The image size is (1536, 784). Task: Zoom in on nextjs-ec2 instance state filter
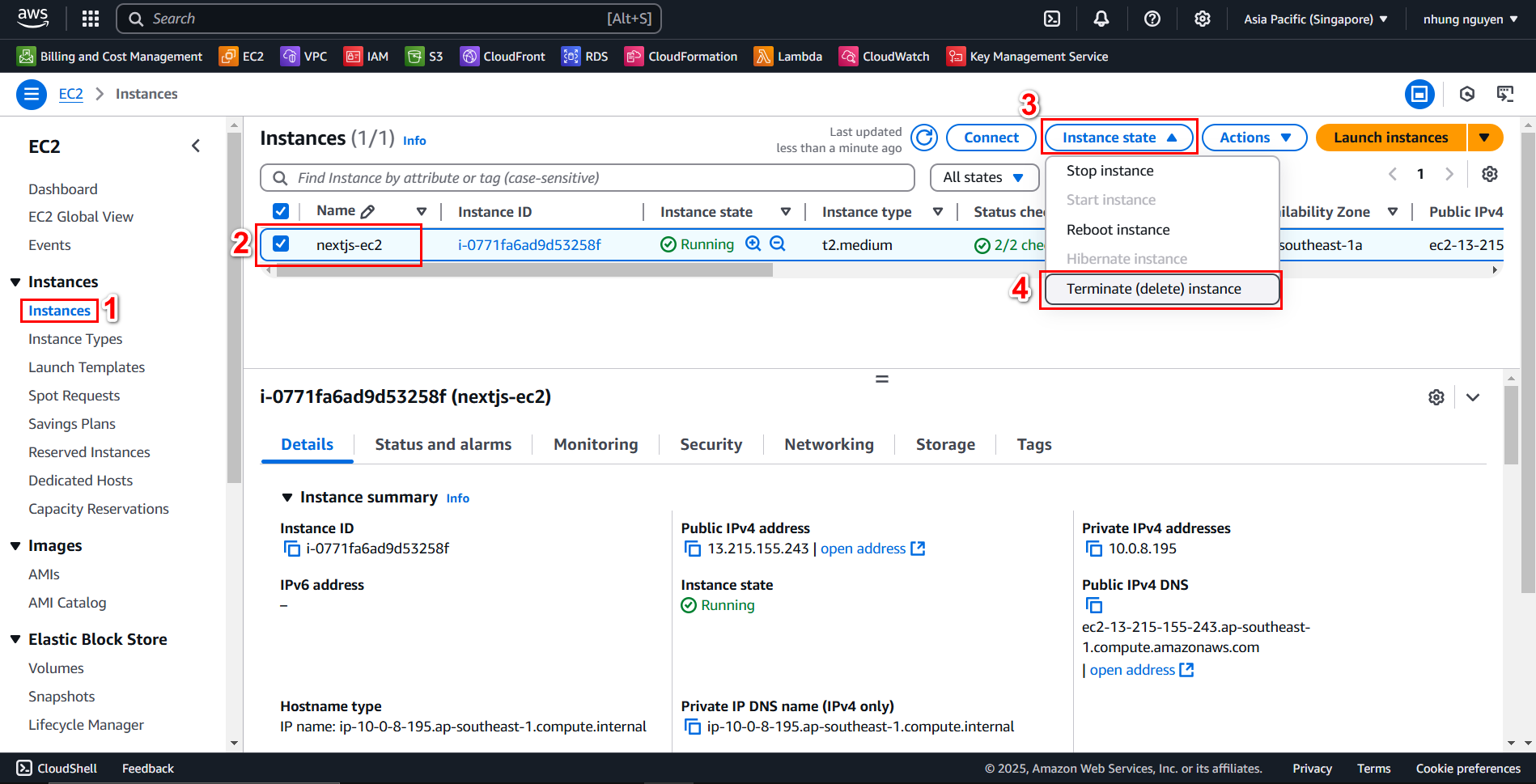(x=753, y=244)
